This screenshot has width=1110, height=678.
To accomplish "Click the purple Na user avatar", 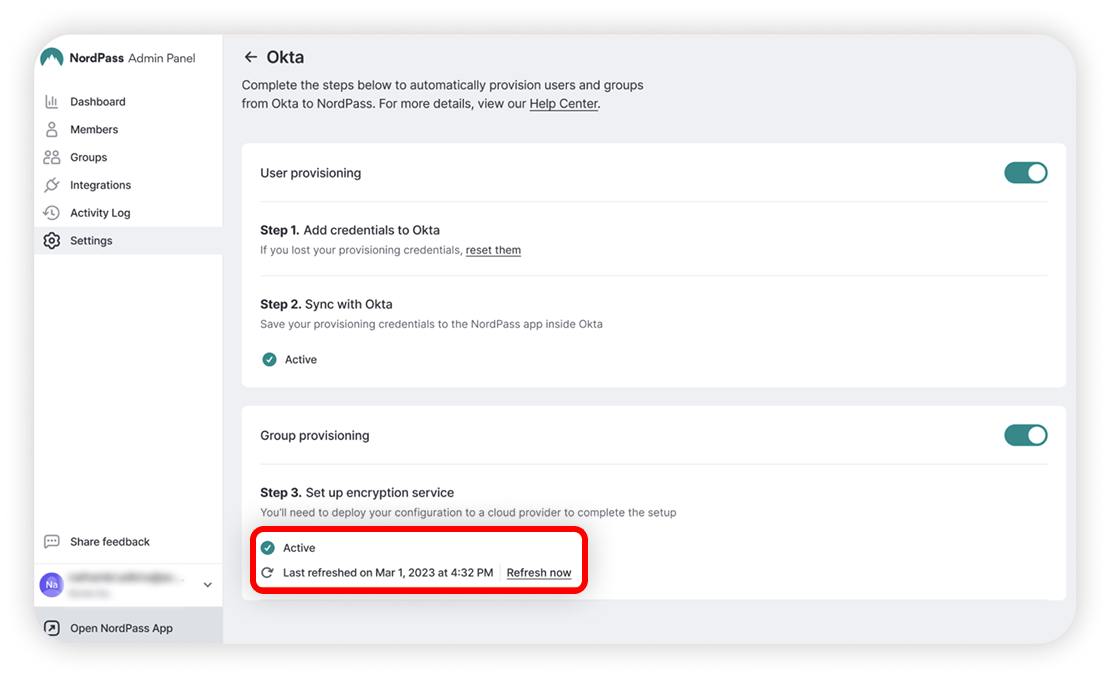I will [52, 585].
